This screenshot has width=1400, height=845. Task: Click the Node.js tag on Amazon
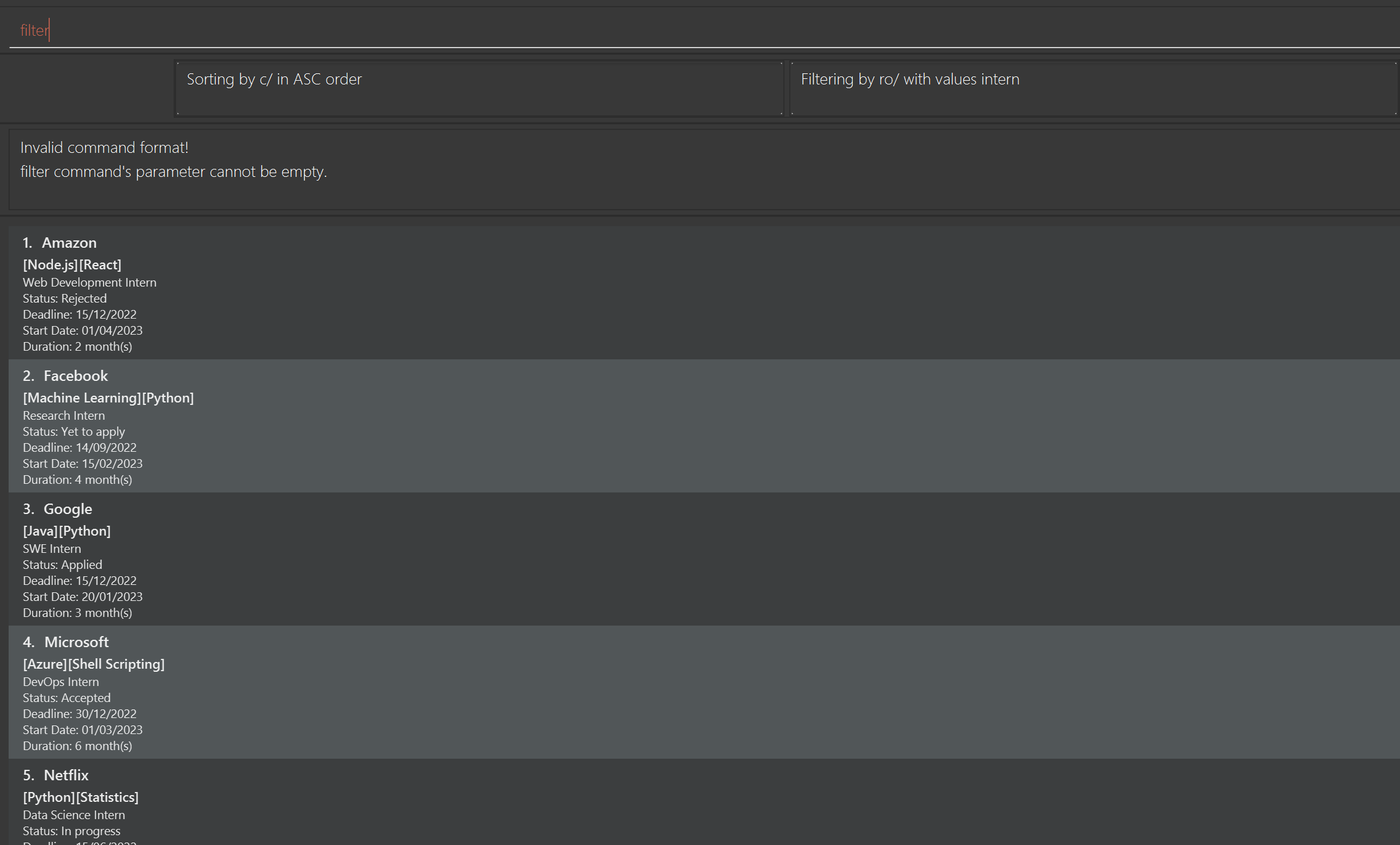point(51,265)
